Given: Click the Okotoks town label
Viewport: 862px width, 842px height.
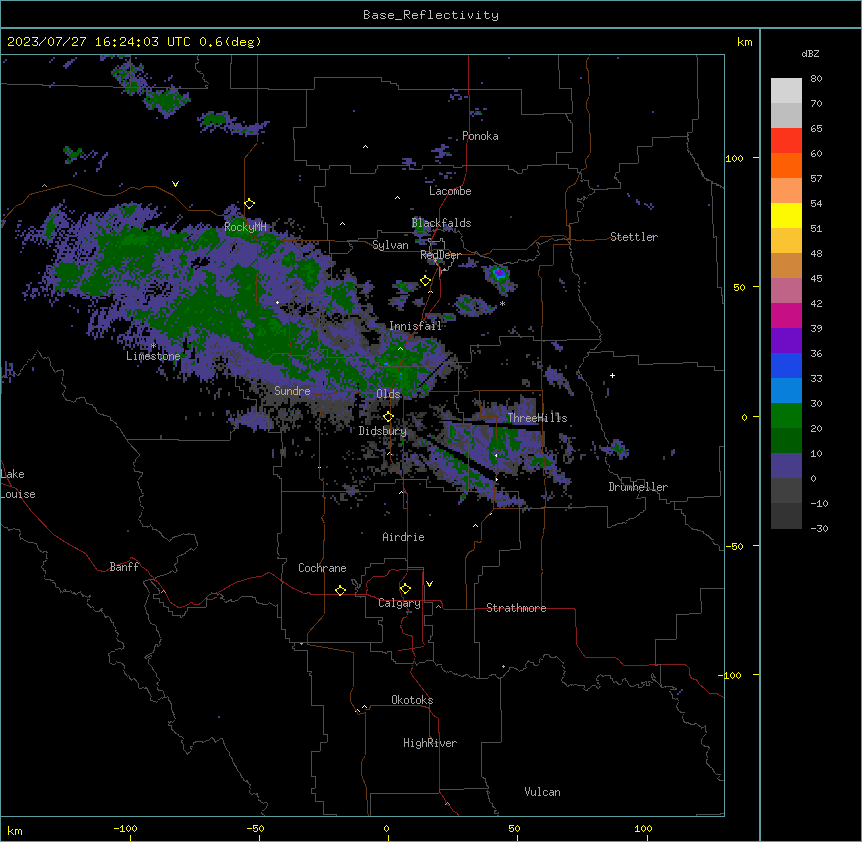Looking at the screenshot, I should click(x=412, y=700).
